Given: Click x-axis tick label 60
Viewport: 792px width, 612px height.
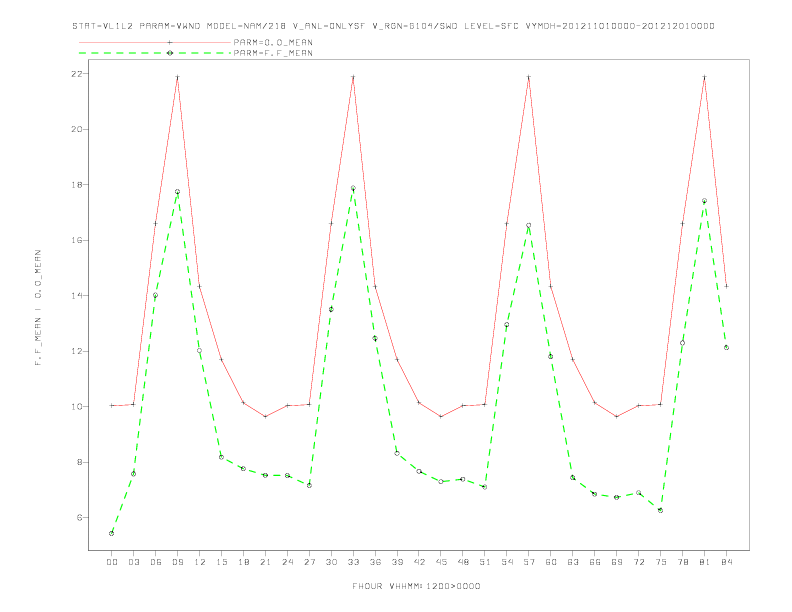Looking at the screenshot, I should (x=551, y=562).
